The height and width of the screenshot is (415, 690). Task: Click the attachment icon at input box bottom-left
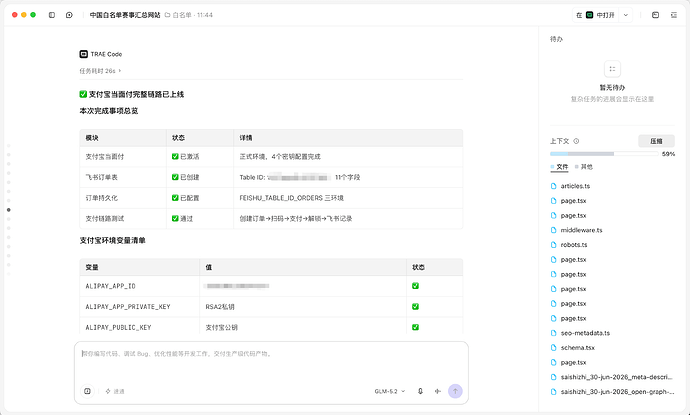(87, 391)
